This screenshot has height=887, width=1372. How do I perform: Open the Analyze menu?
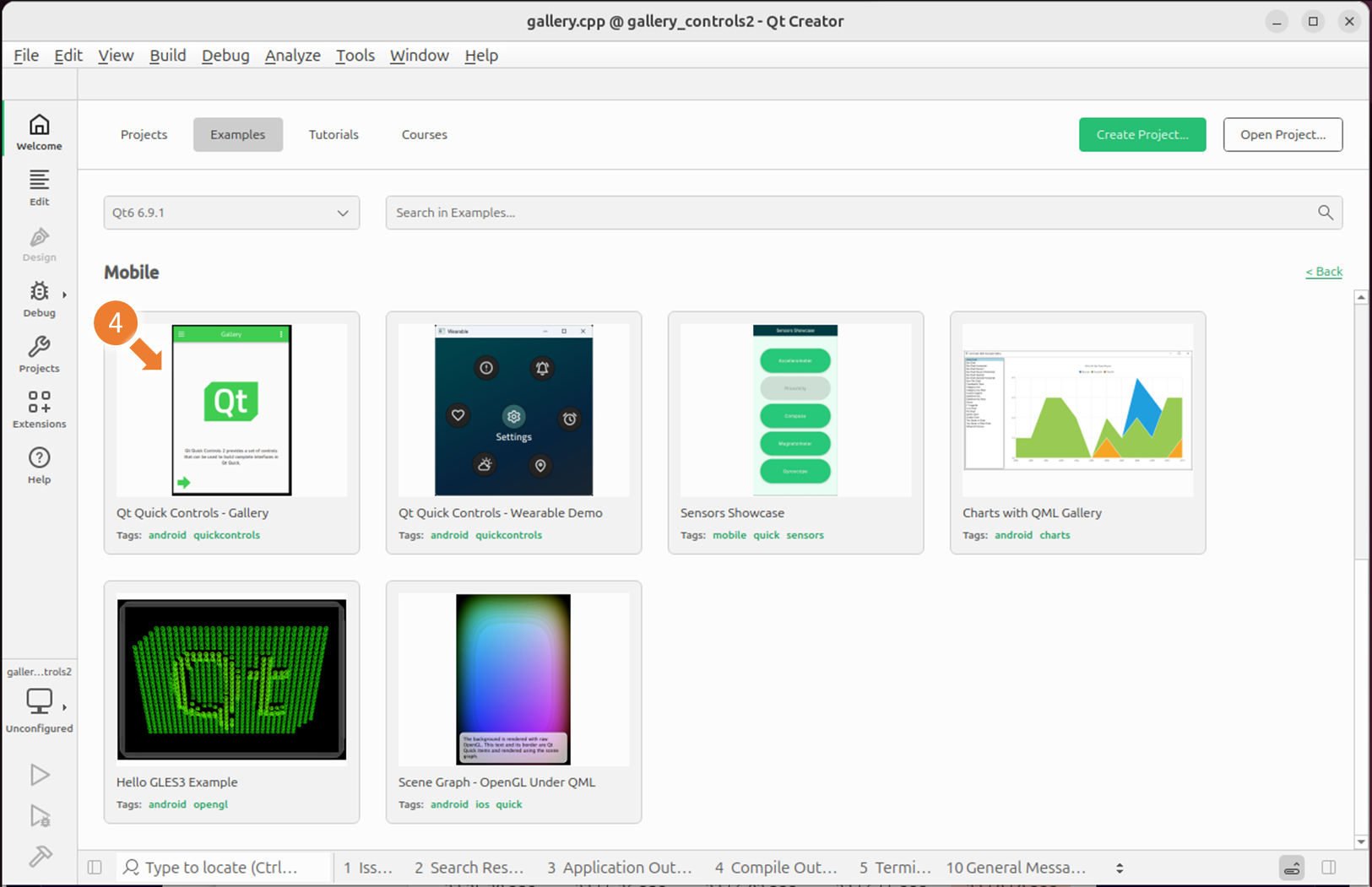[x=293, y=56]
